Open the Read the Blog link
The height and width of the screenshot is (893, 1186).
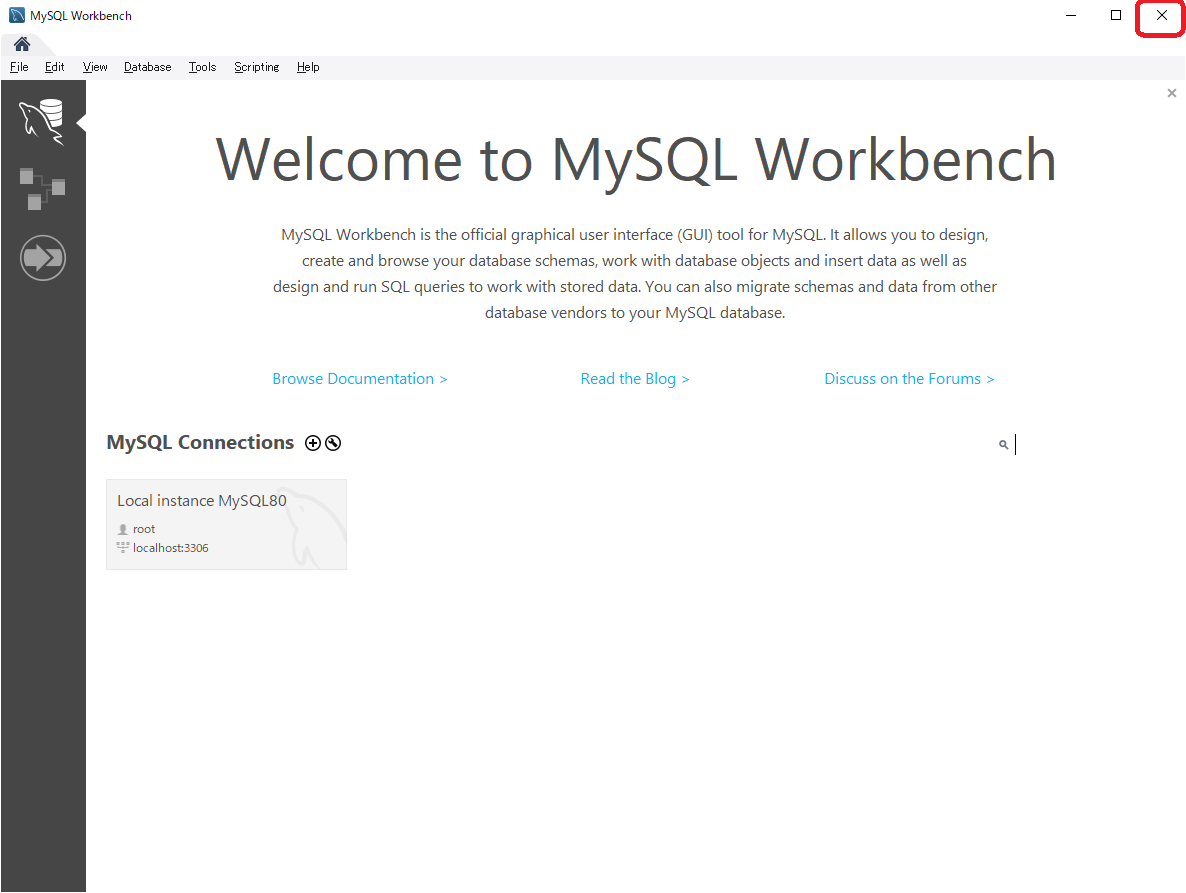point(634,379)
